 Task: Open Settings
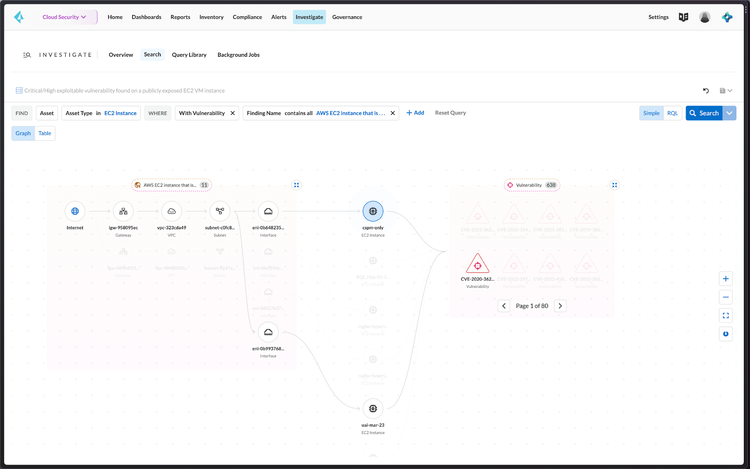[659, 17]
